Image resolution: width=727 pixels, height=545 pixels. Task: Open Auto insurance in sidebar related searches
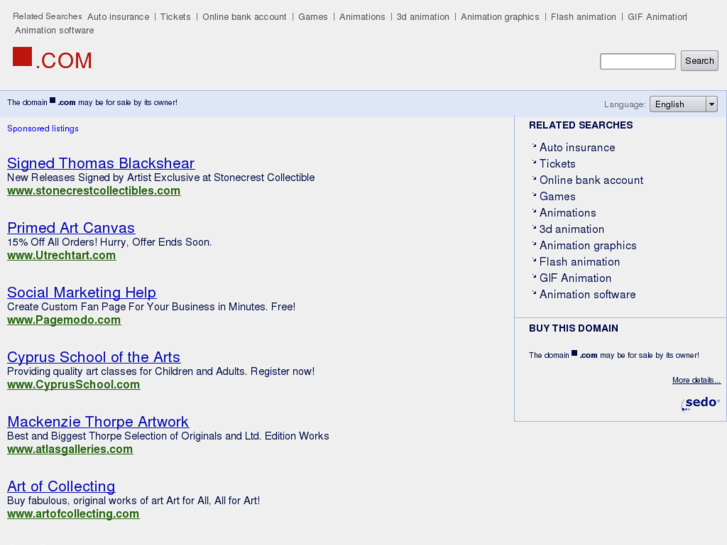(x=577, y=147)
